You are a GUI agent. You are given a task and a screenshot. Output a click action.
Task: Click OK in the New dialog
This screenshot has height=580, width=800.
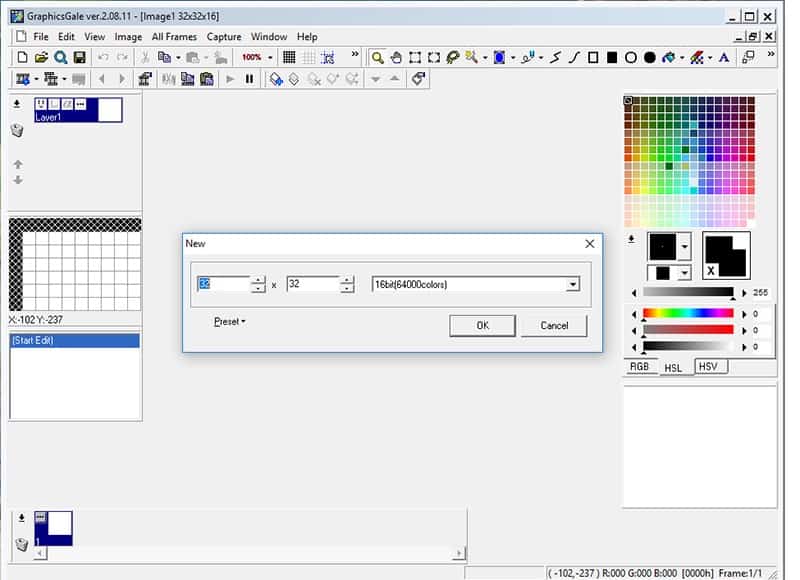coord(483,325)
